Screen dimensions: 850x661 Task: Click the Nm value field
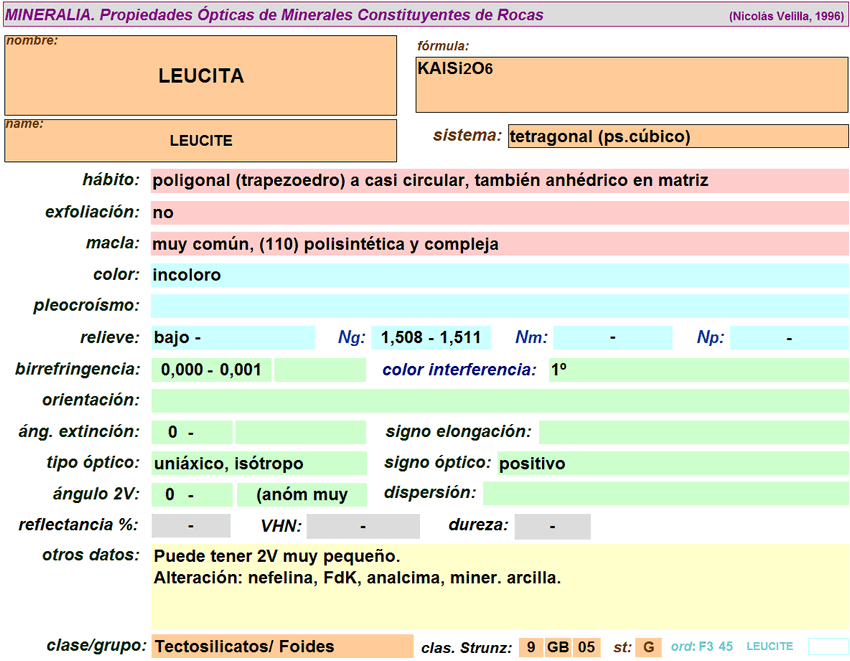pos(612,338)
